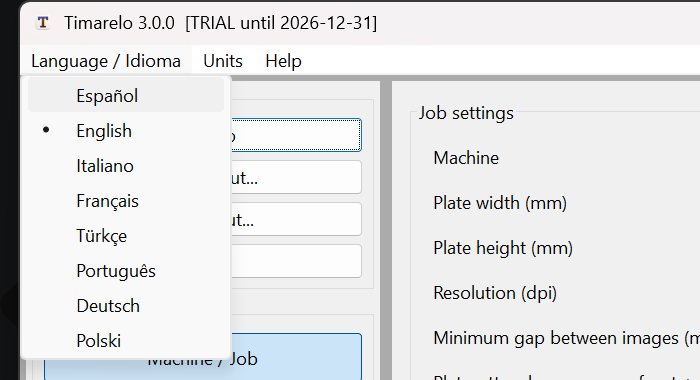Select Español language option

point(126,96)
